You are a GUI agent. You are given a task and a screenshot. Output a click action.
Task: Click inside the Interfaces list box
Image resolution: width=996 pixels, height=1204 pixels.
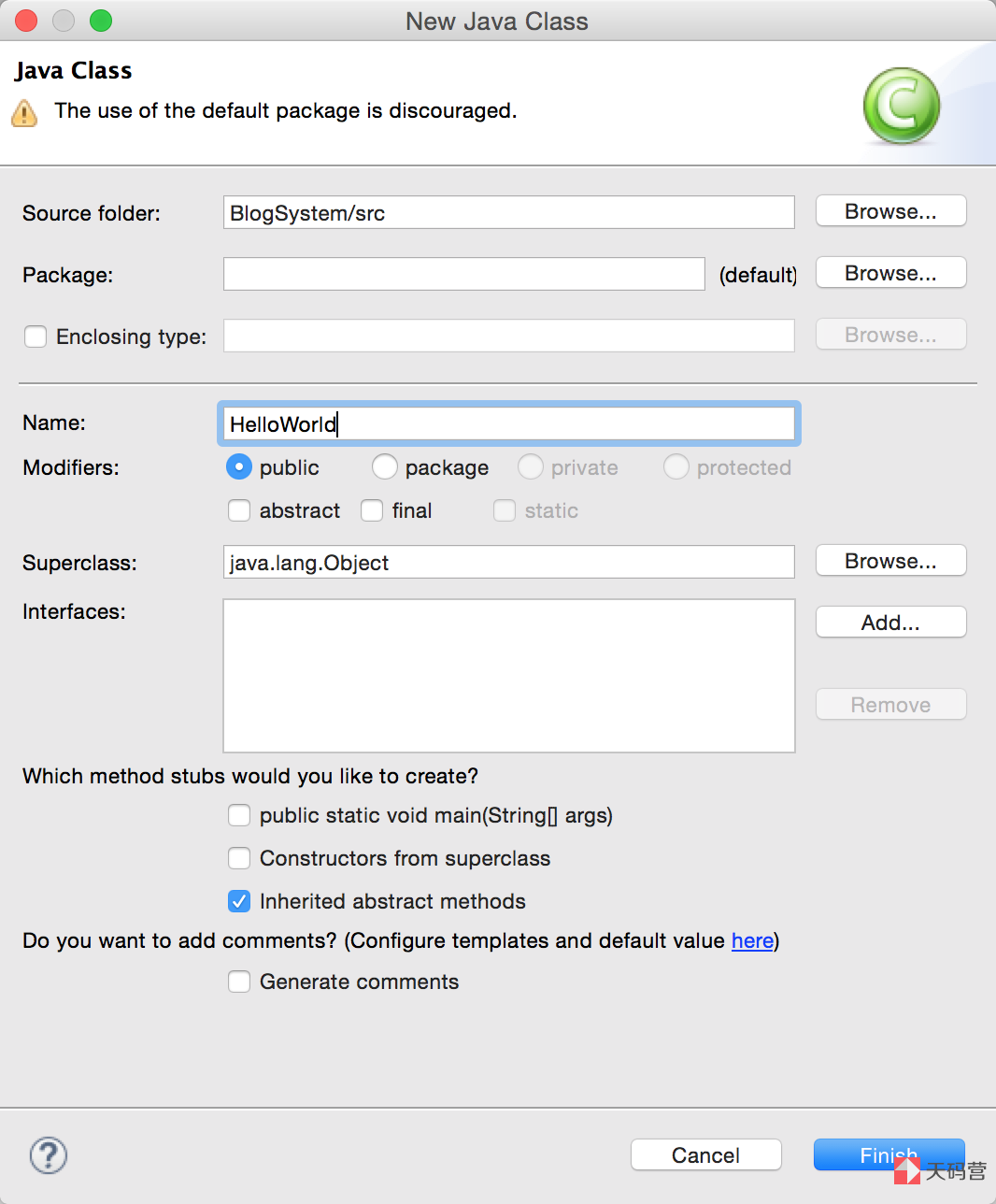point(509,676)
